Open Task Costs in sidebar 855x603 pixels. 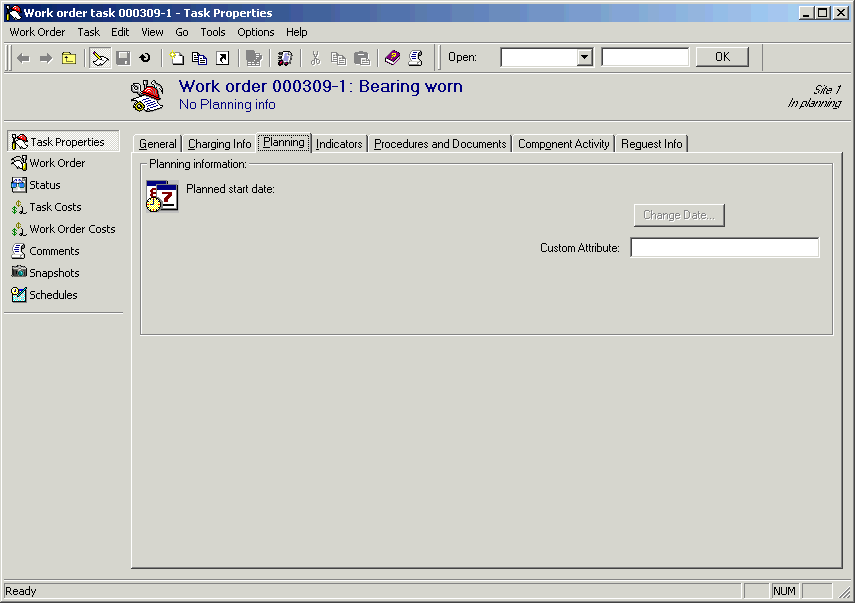(46, 207)
